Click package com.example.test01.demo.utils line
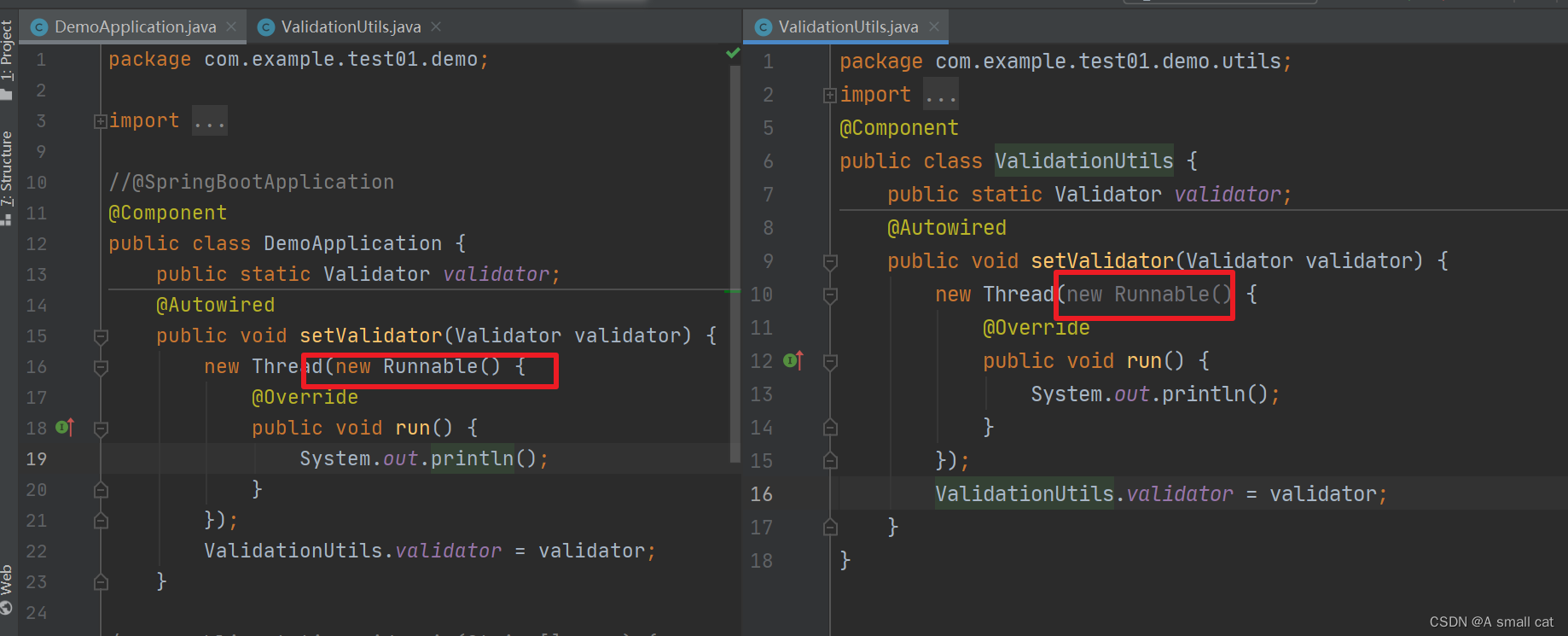Image resolution: width=1568 pixels, height=636 pixels. 1066,61
